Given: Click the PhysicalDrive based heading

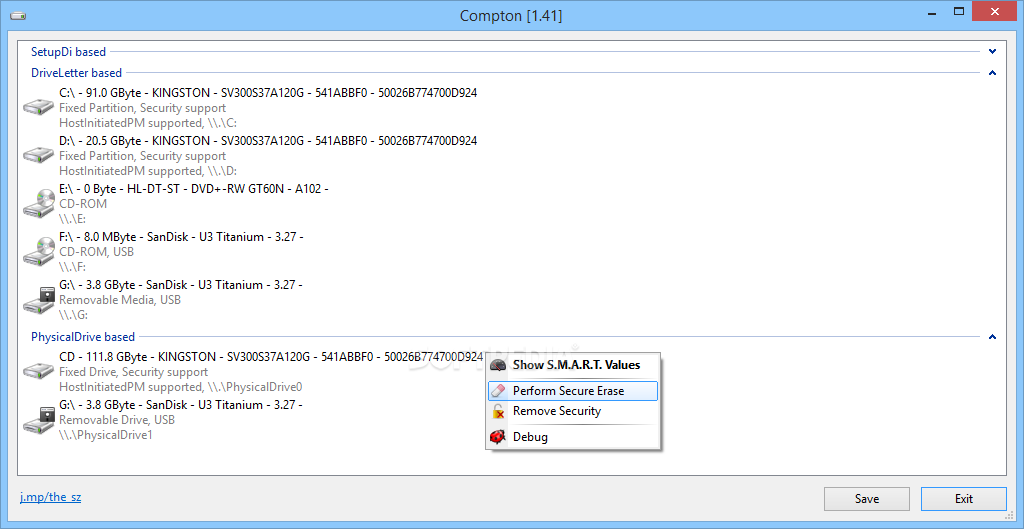Looking at the screenshot, I should [x=83, y=337].
